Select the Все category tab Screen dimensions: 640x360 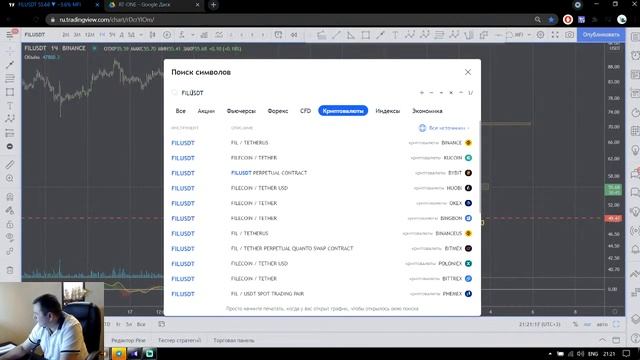[x=180, y=111]
